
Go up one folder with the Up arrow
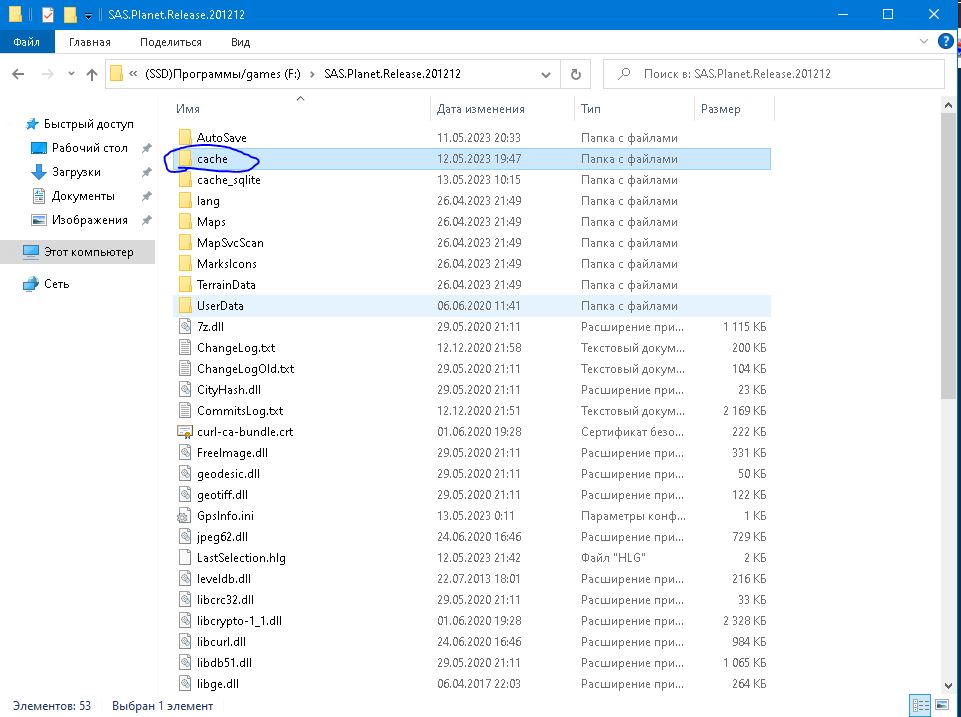click(x=92, y=74)
